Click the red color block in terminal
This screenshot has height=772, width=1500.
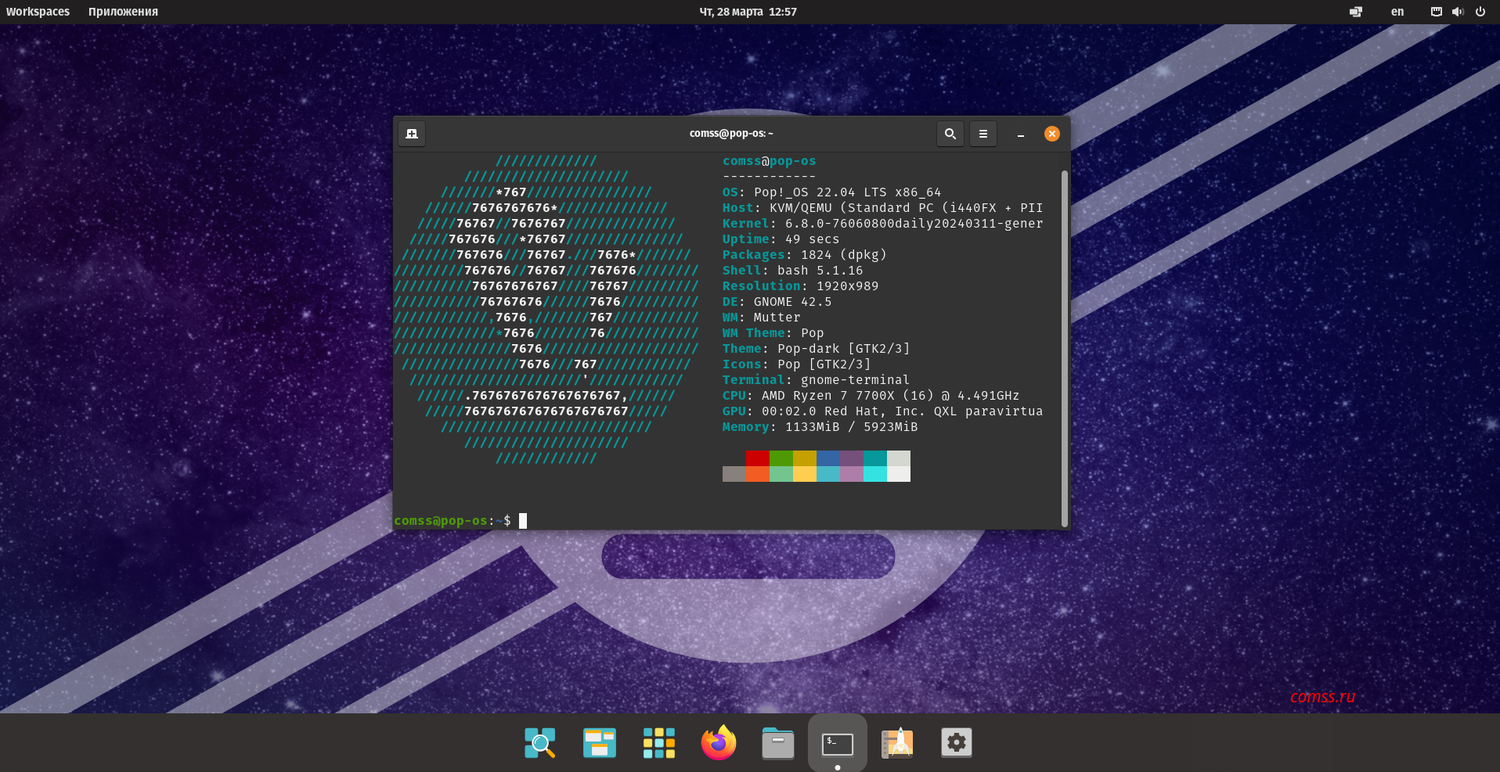point(757,458)
